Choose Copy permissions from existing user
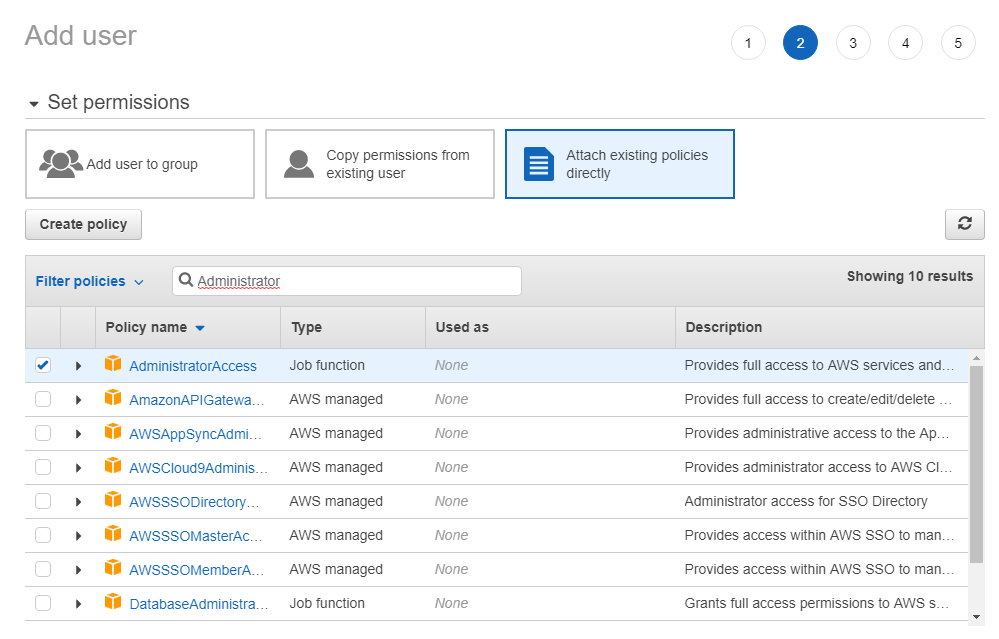Viewport: 999px width, 639px height. point(380,164)
